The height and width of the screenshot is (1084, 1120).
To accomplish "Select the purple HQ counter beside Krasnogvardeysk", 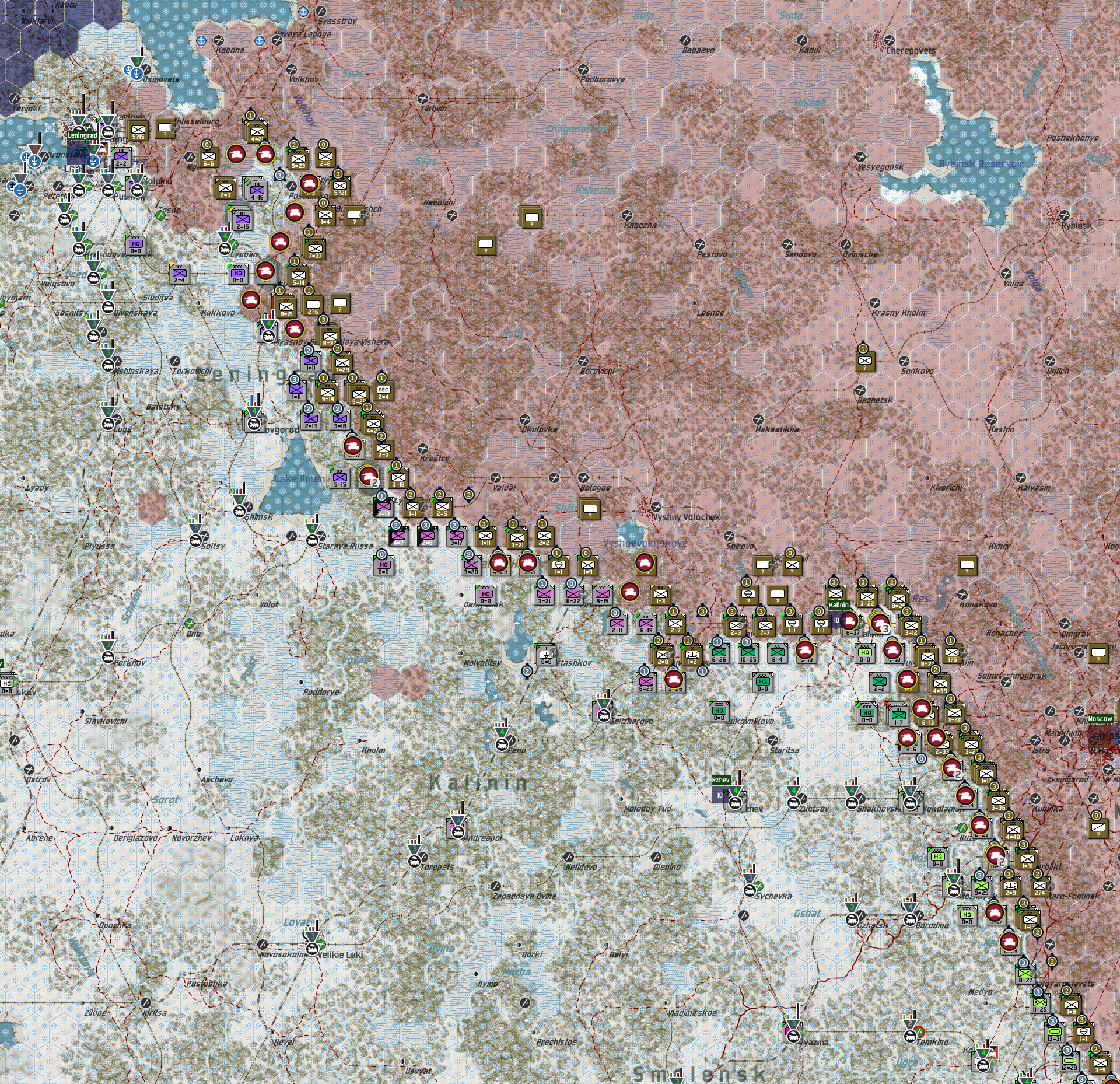I will tap(136, 245).
